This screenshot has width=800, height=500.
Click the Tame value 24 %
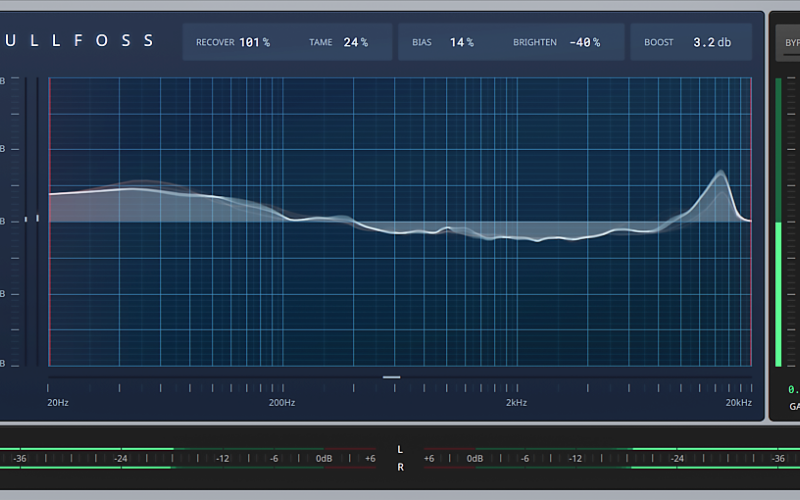point(356,42)
